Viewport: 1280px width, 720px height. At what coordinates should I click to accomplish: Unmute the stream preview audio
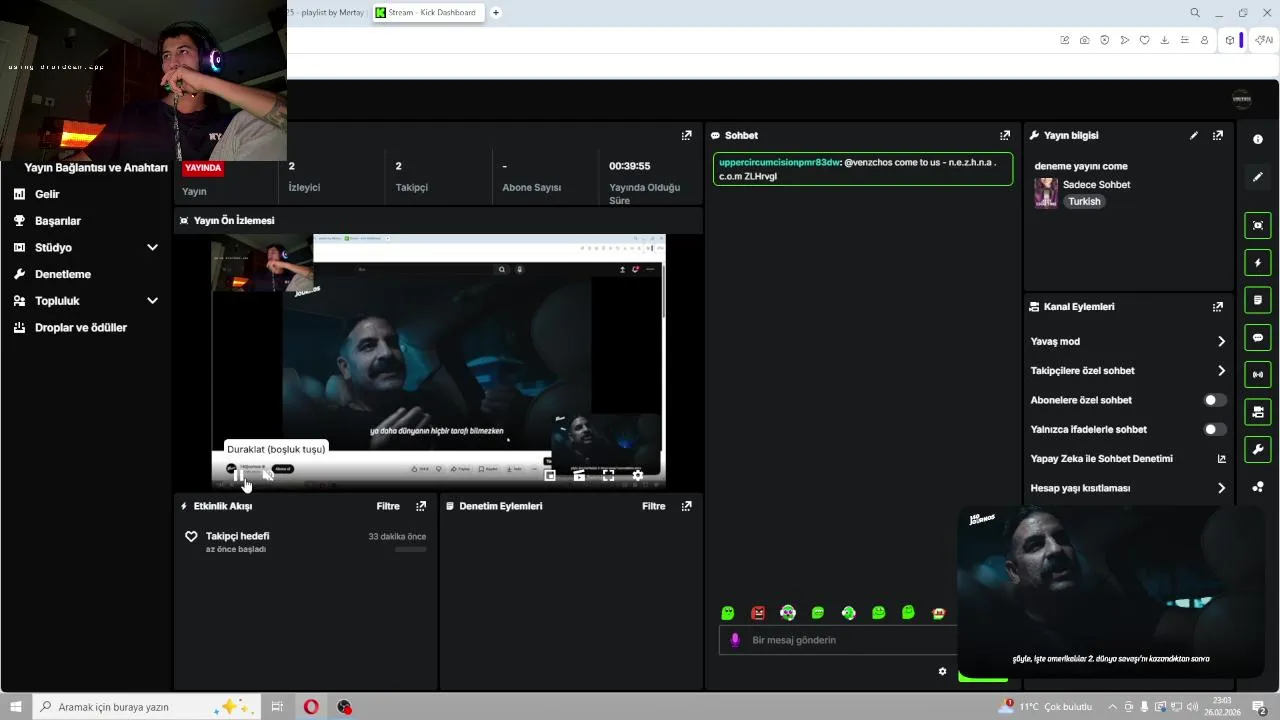pos(268,476)
